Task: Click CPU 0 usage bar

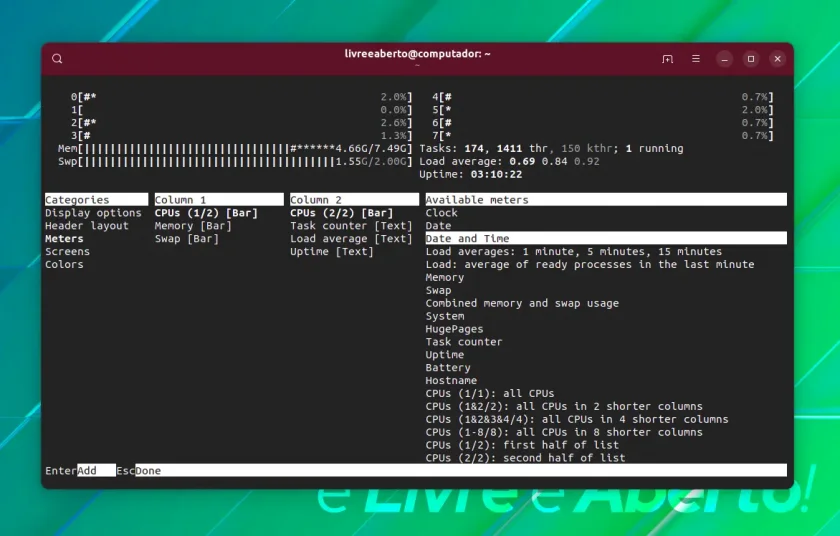Action: click(242, 97)
